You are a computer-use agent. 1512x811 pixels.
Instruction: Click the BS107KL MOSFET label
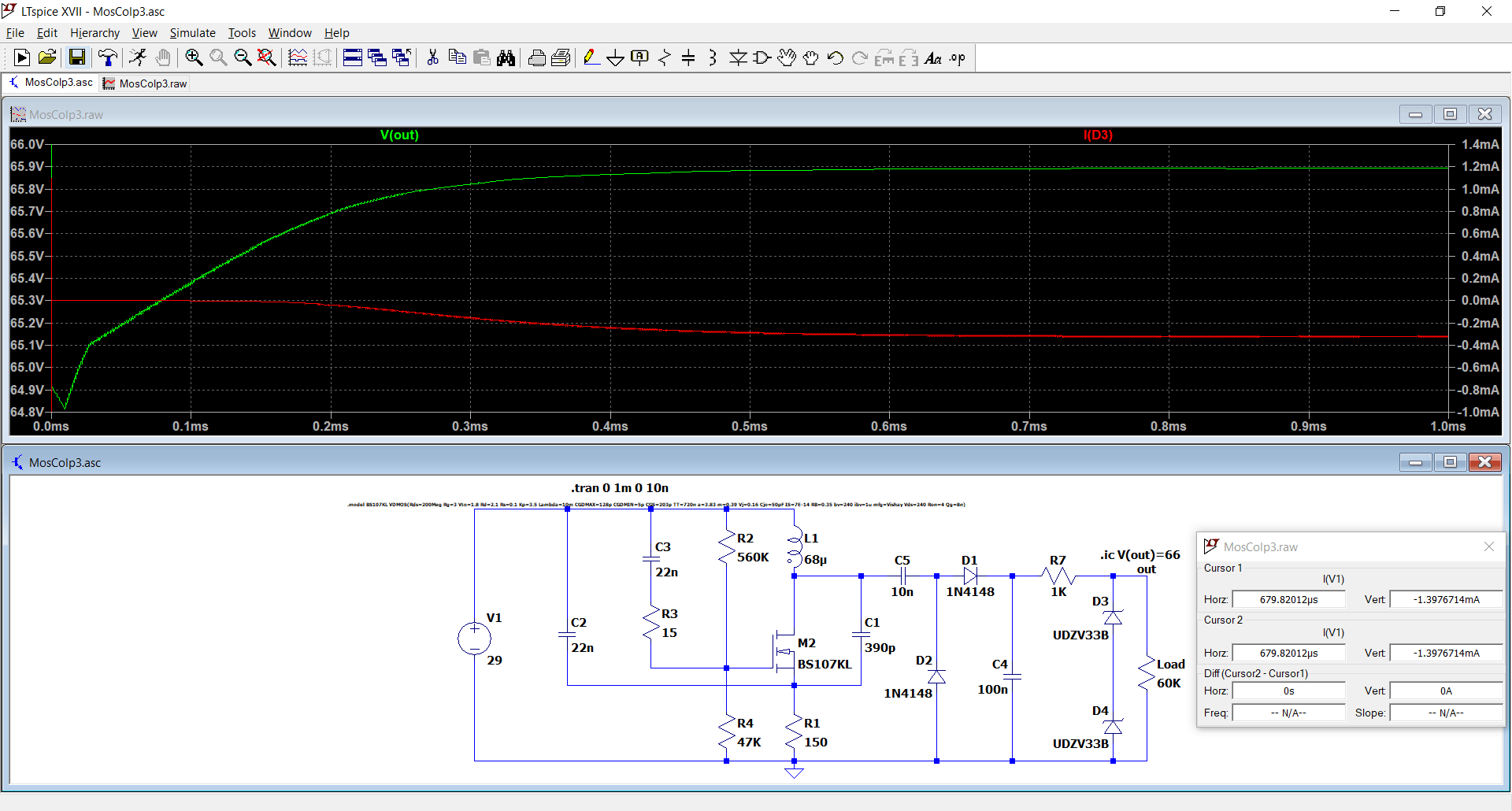[825, 664]
